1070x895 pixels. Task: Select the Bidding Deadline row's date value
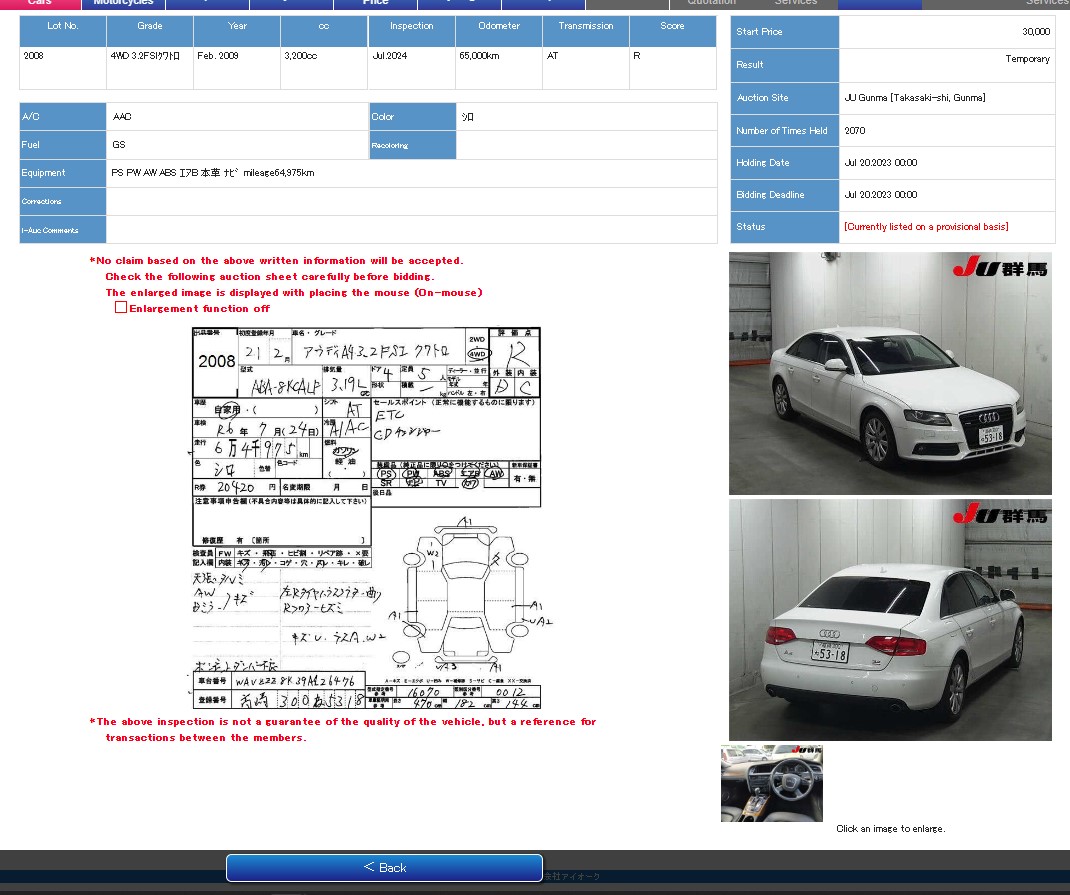click(880, 194)
